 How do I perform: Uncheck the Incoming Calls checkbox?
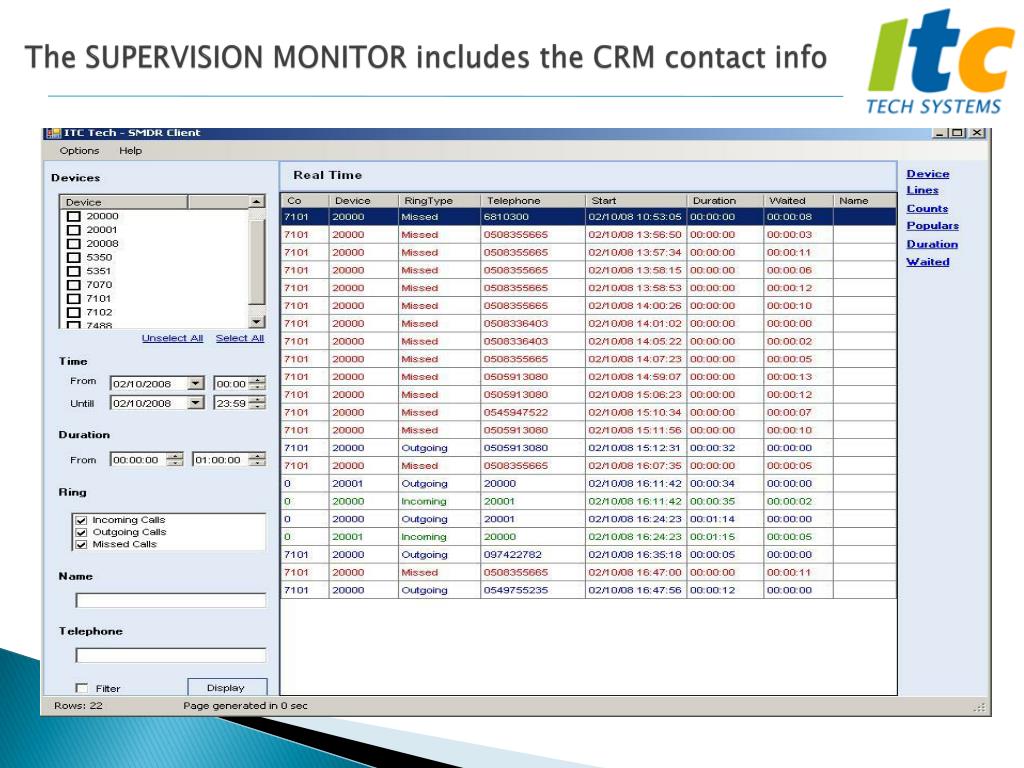(x=82, y=520)
